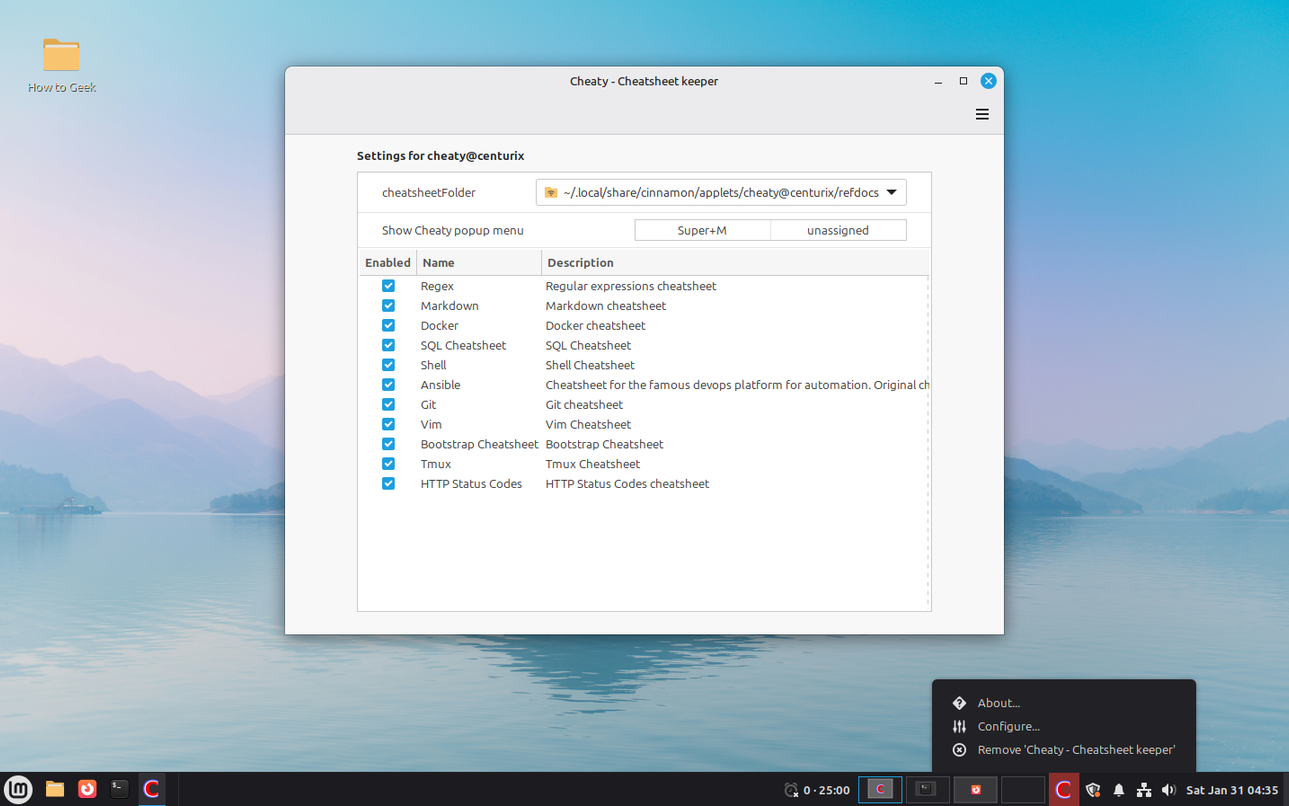The image size is (1289, 806).
Task: Open the sound volume tray icon
Action: click(x=1168, y=790)
